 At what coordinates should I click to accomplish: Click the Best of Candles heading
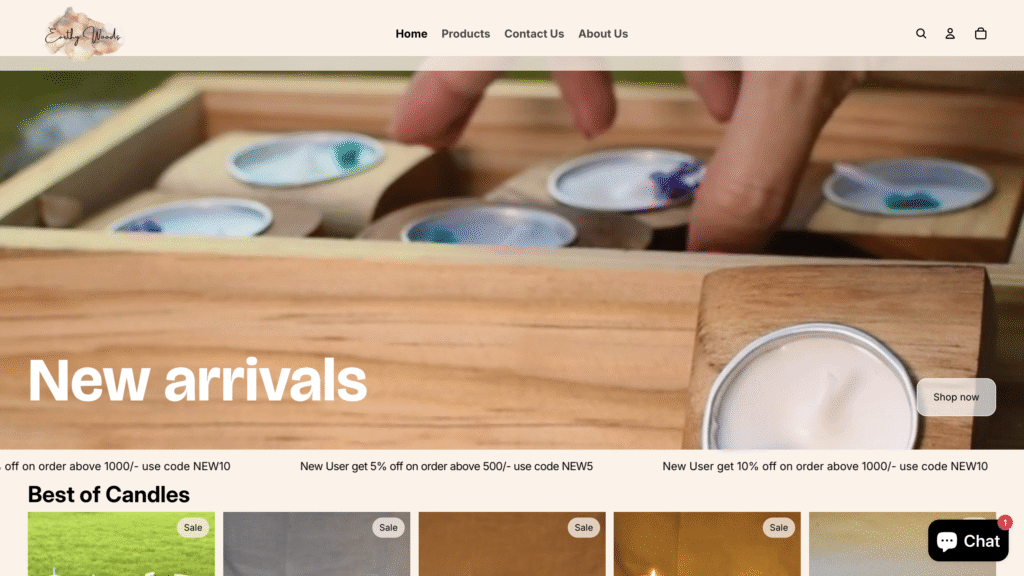coord(108,494)
